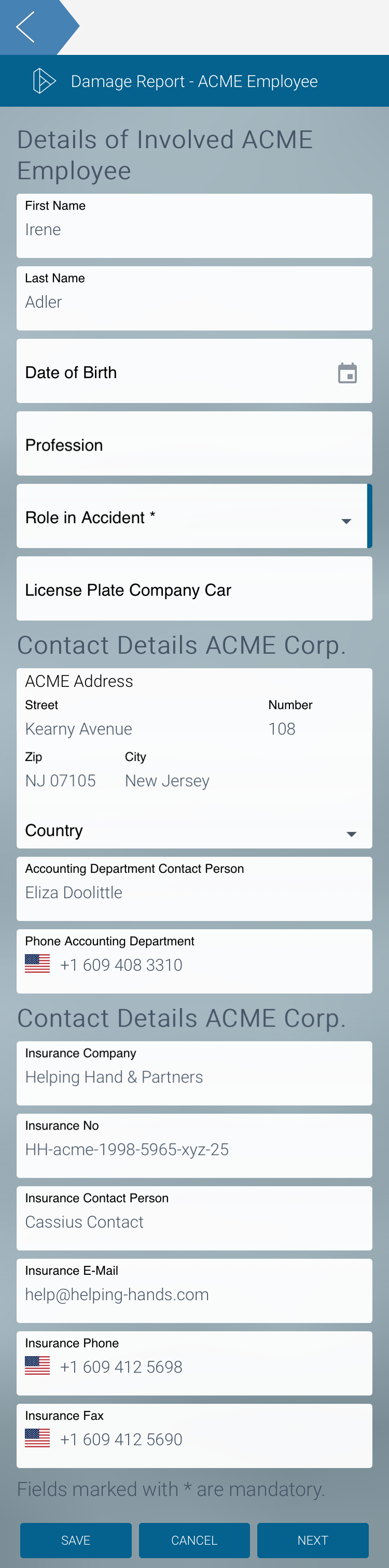Click the First Name field showing Irene
389x1568 pixels.
point(194,229)
